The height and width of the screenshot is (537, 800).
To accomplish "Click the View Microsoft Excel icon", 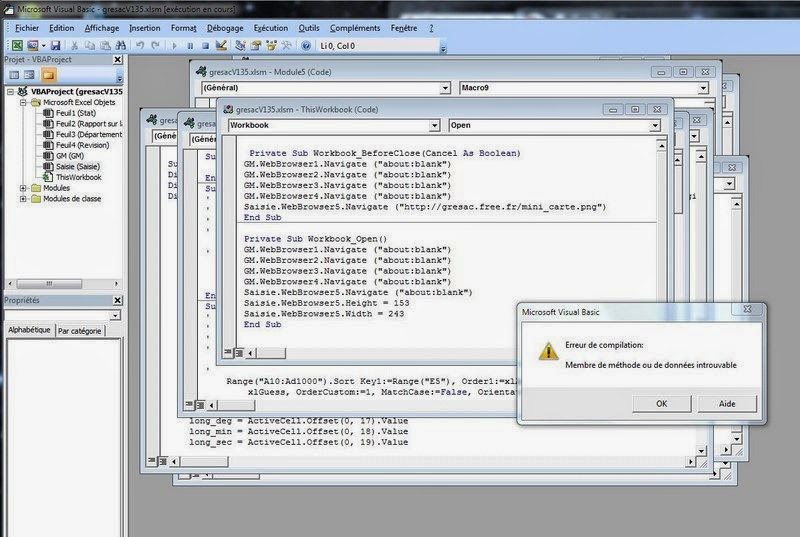I will click(17, 45).
